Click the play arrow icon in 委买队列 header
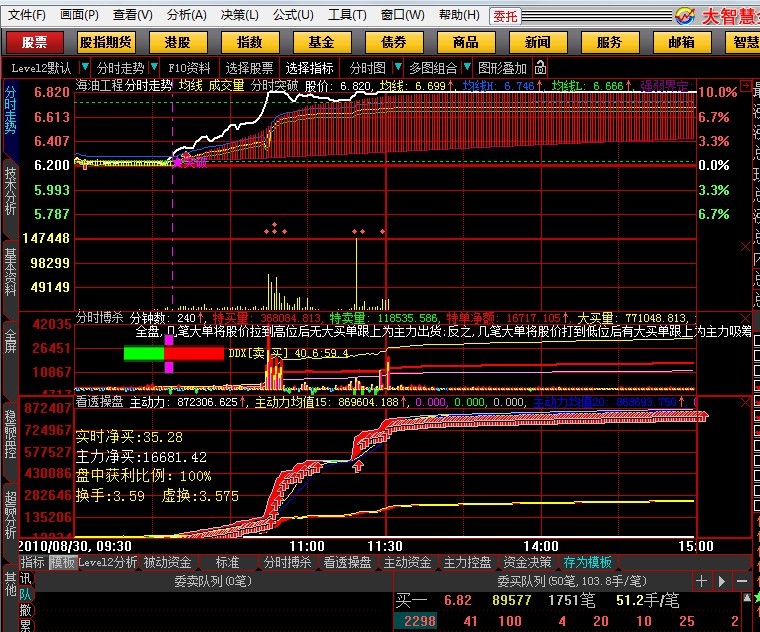This screenshot has width=760, height=632. click(x=722, y=581)
